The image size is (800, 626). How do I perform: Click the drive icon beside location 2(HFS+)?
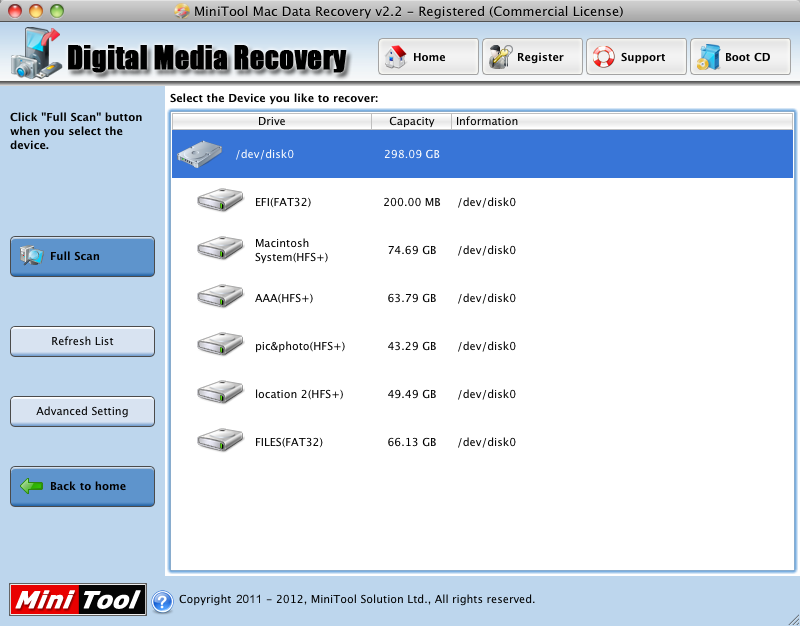coord(220,392)
